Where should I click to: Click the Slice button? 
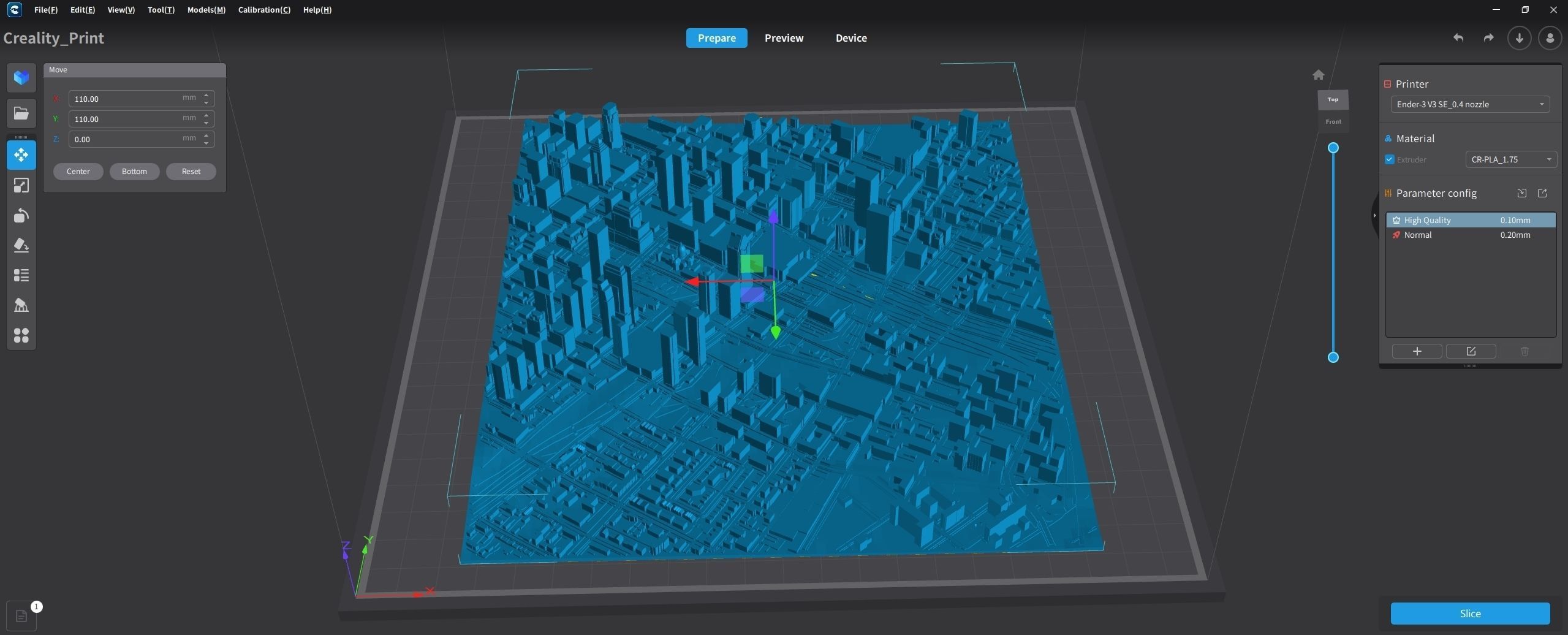(1470, 614)
